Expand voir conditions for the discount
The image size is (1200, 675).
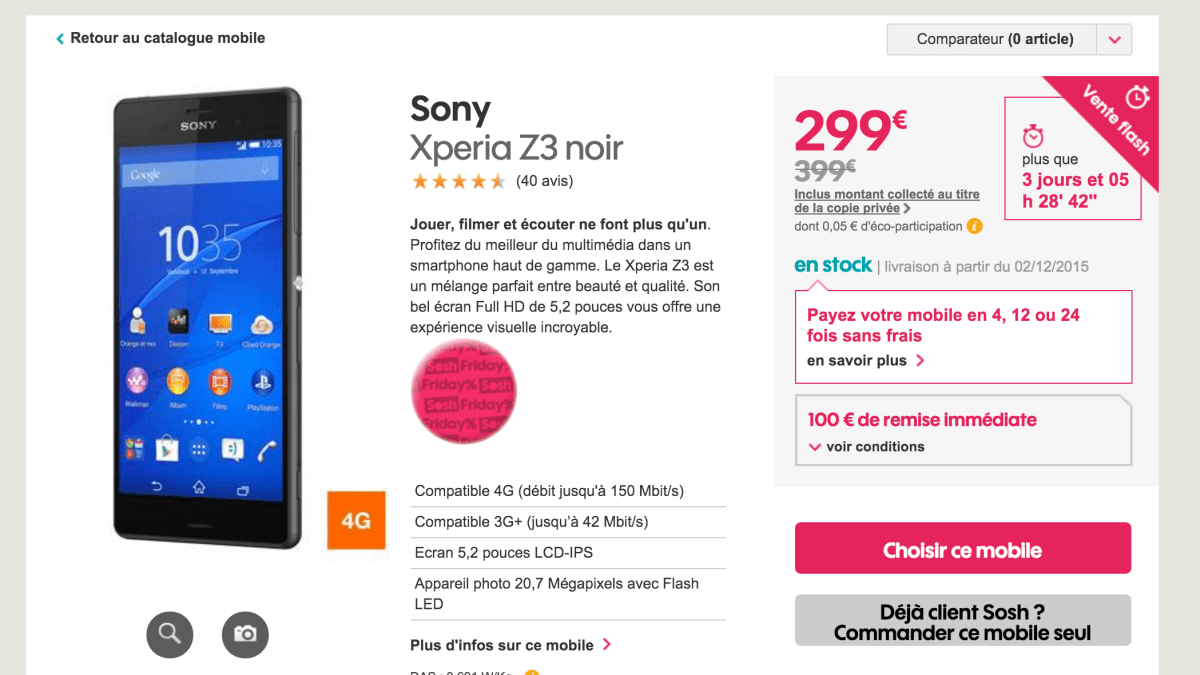(x=866, y=447)
